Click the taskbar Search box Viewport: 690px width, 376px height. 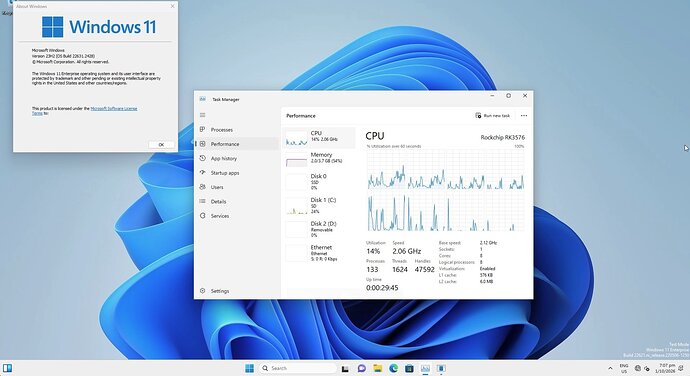click(x=298, y=368)
